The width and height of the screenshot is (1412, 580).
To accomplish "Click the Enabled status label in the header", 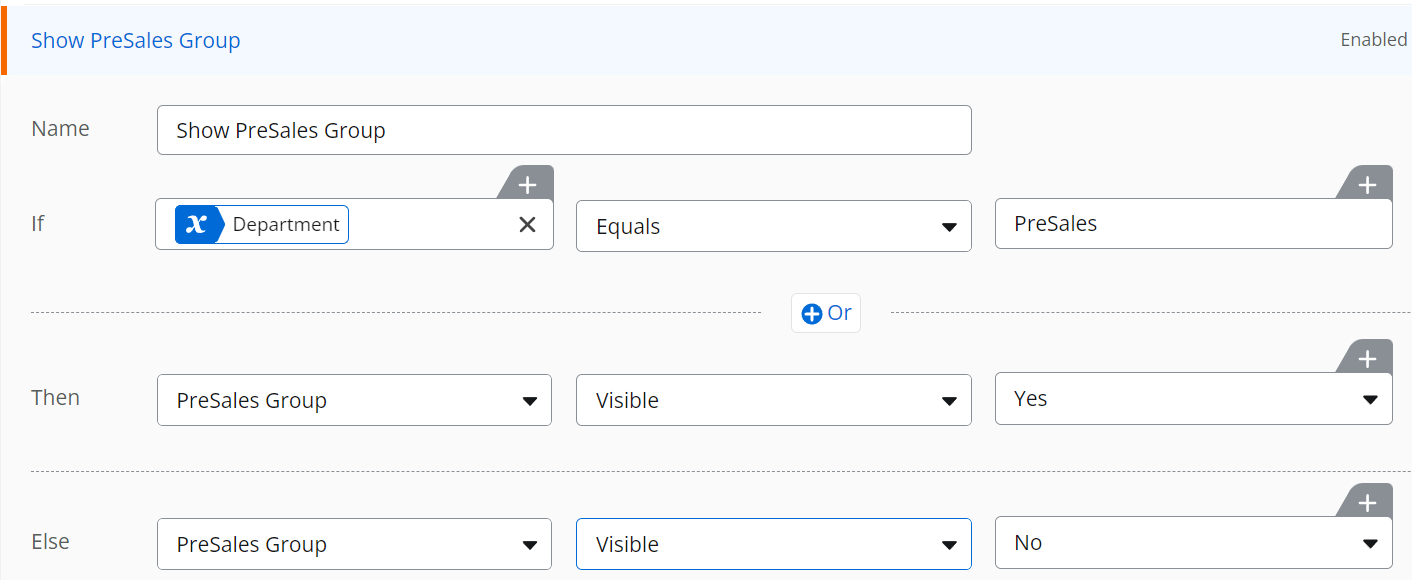I will point(1374,40).
